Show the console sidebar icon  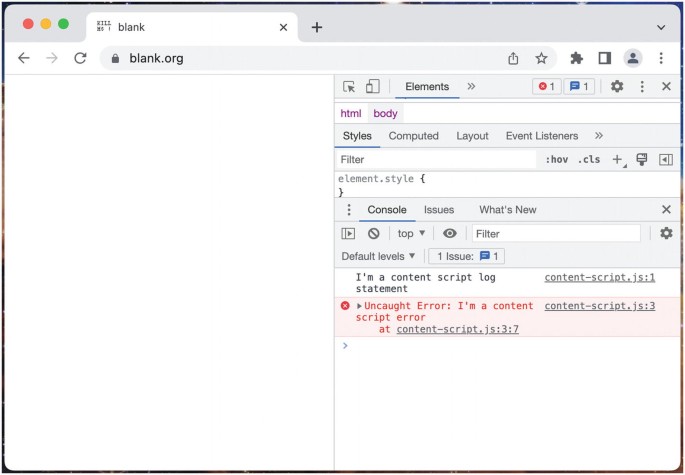pos(348,233)
